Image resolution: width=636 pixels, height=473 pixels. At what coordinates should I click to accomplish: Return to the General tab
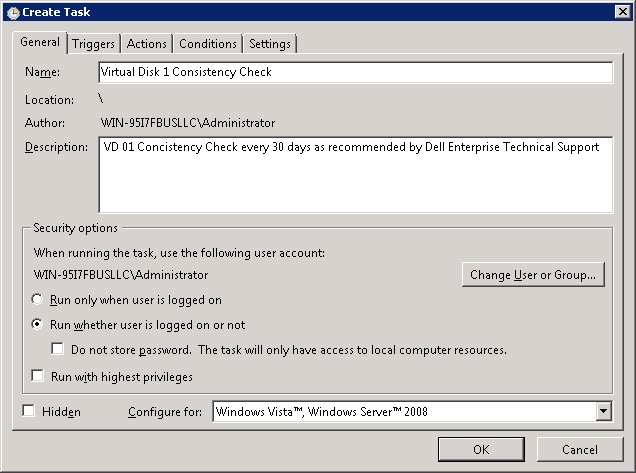pyautogui.click(x=40, y=43)
